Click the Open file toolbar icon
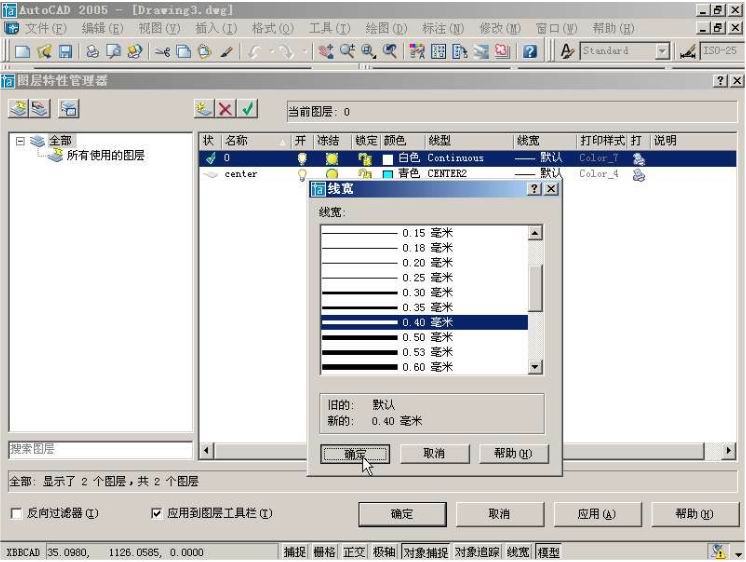 click(x=44, y=51)
